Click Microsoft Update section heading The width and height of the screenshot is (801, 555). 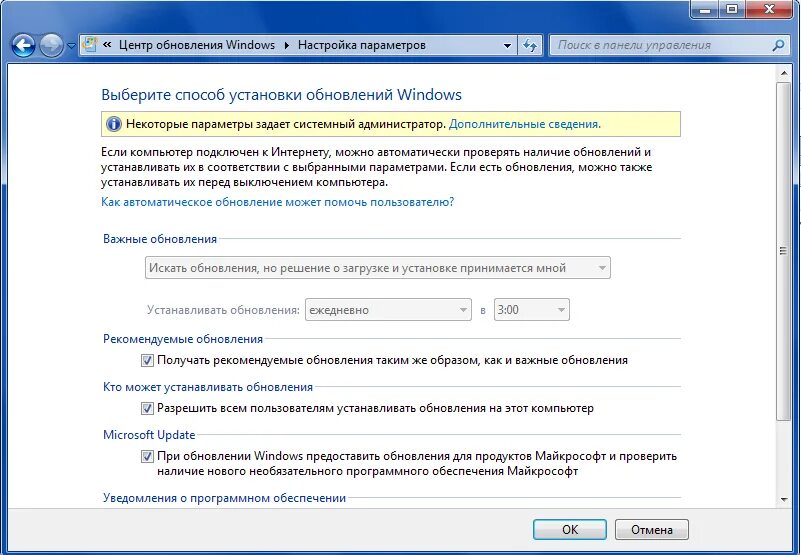[x=149, y=435]
